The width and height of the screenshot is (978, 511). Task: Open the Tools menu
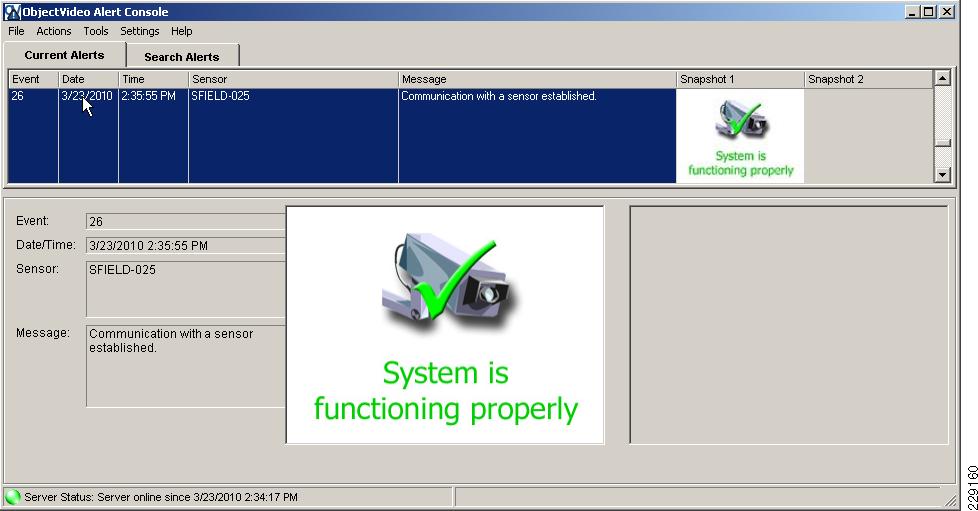tap(95, 31)
